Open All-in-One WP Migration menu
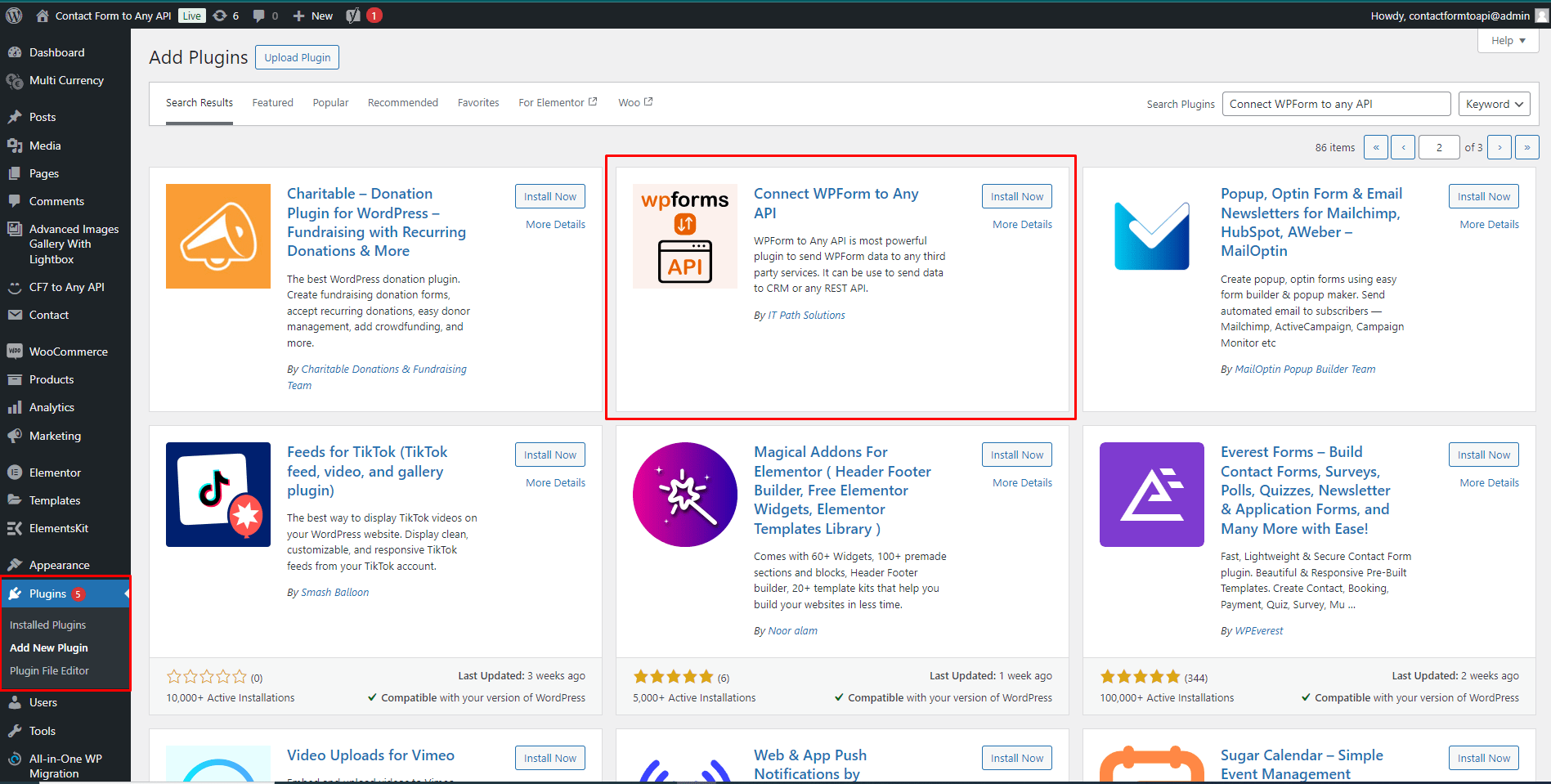The image size is (1551, 784). (65, 766)
